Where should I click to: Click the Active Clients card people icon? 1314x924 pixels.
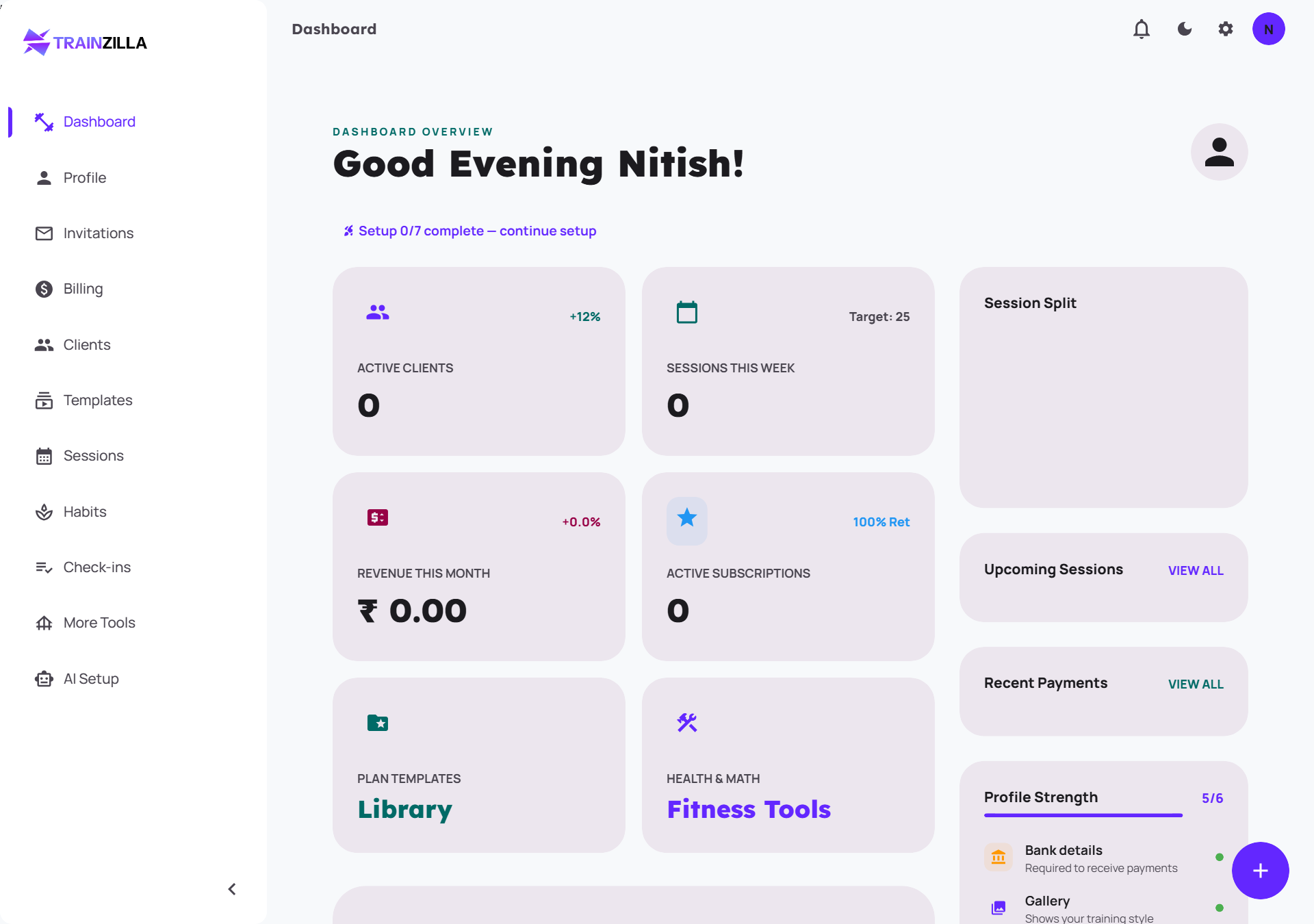tap(377, 312)
